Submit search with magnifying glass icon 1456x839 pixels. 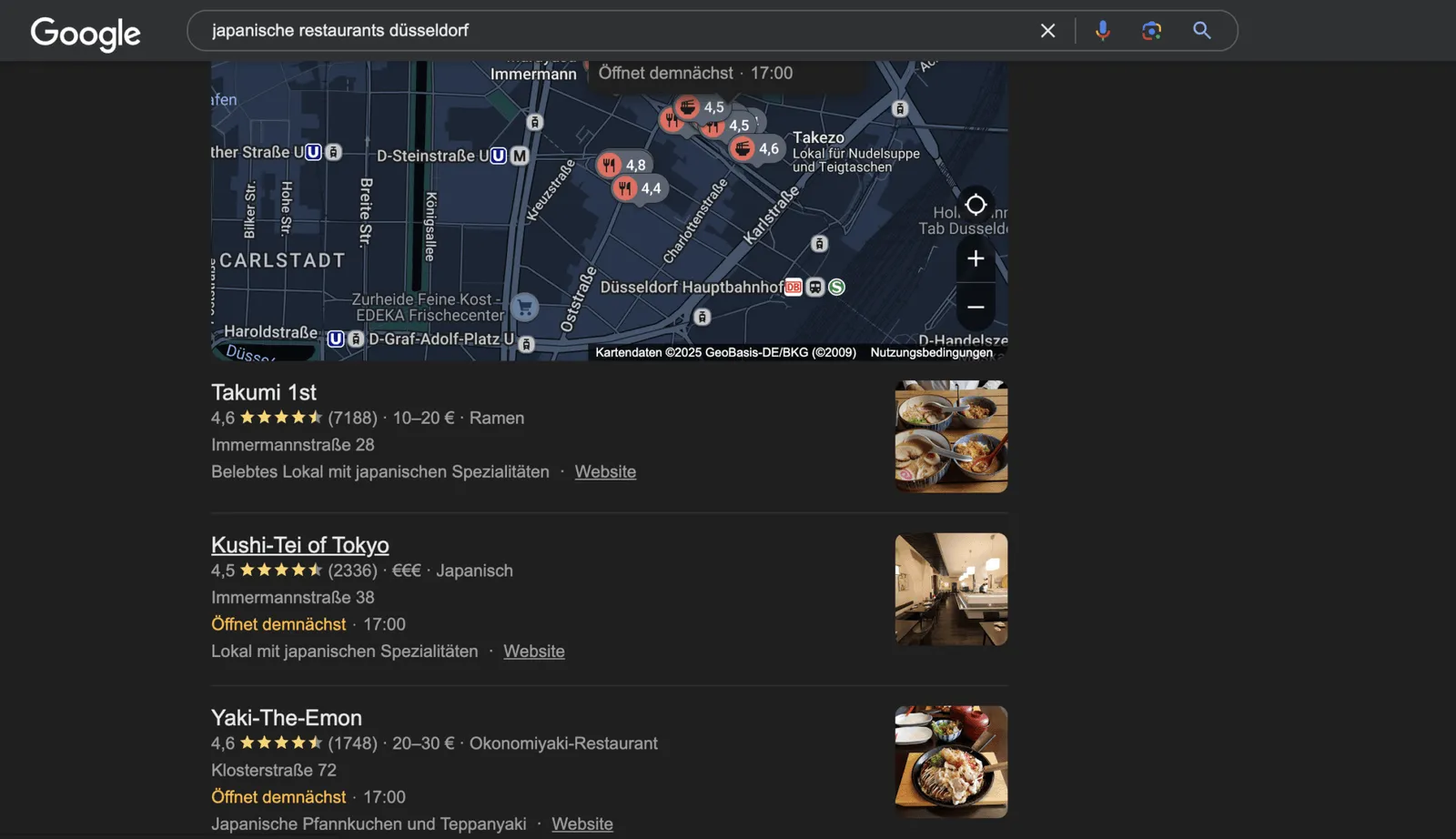coord(1202,31)
